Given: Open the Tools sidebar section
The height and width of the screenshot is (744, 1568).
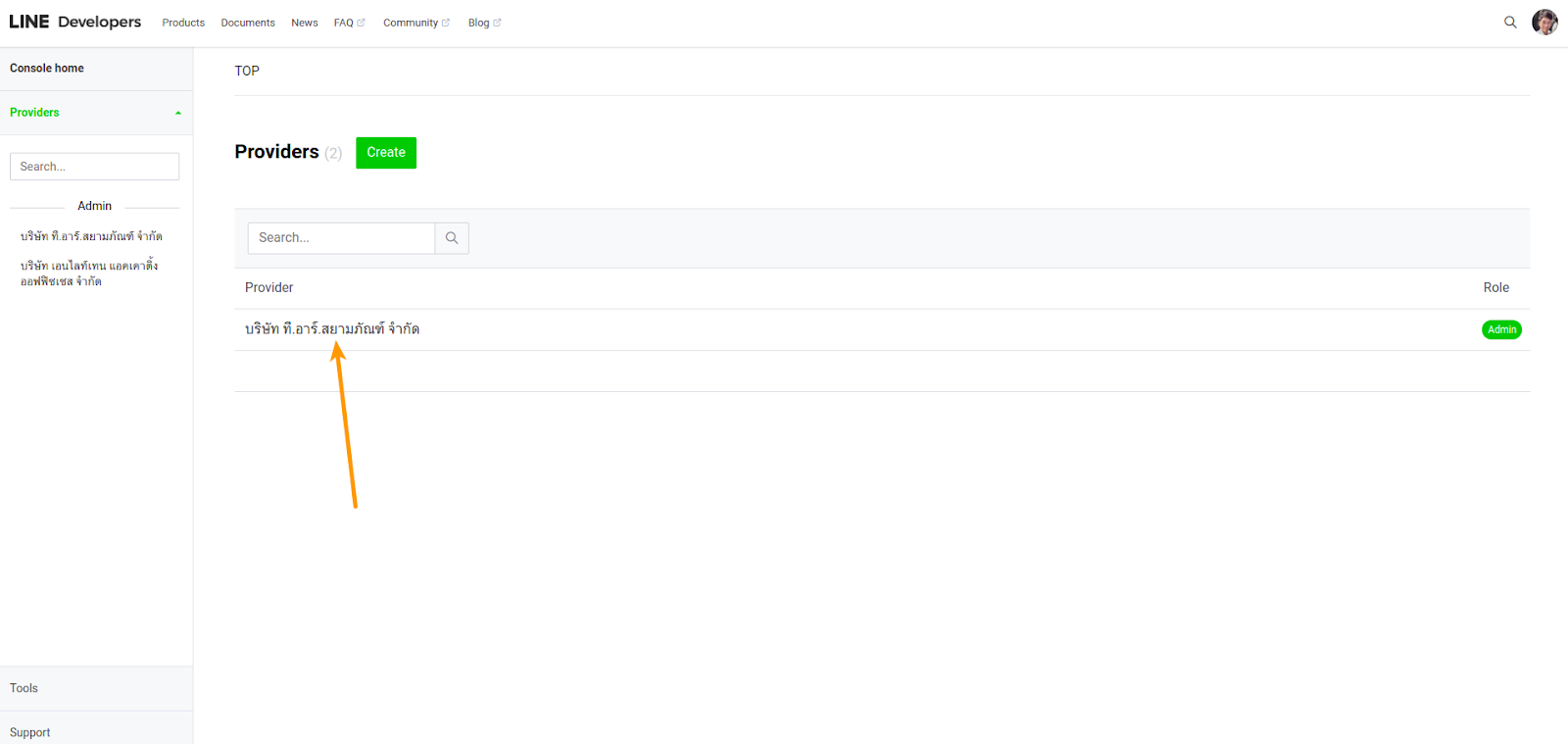Looking at the screenshot, I should point(96,688).
